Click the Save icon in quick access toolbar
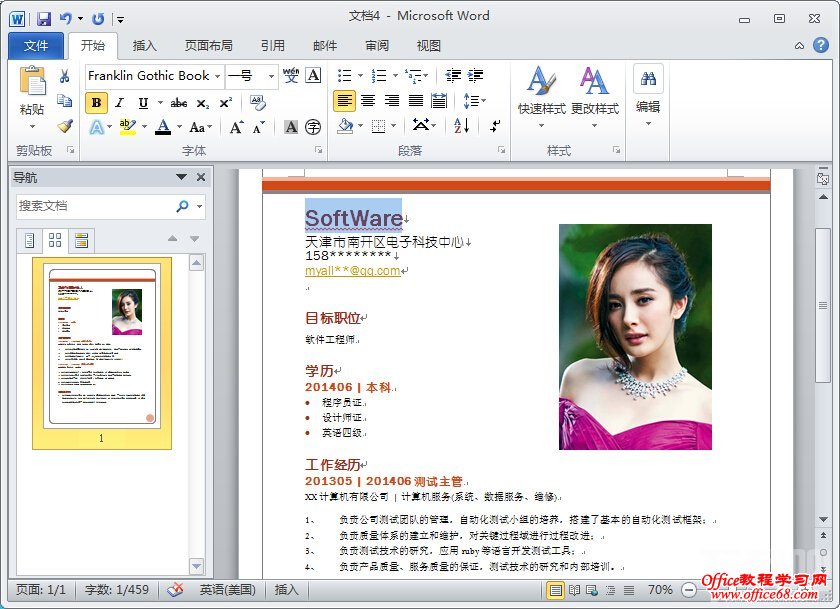The image size is (840, 609). pyautogui.click(x=44, y=18)
